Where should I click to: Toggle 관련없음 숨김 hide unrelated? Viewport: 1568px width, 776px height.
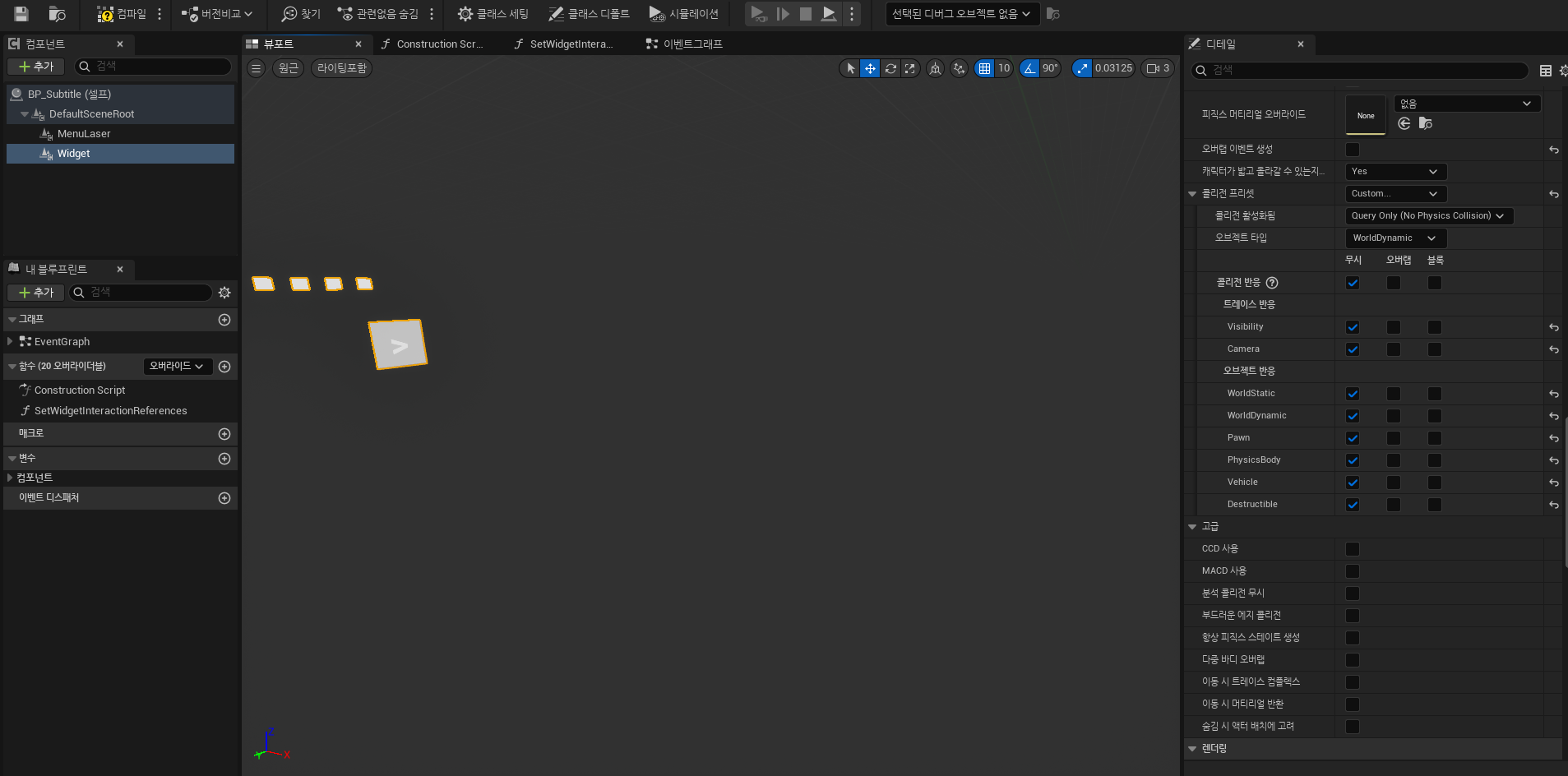point(378,14)
